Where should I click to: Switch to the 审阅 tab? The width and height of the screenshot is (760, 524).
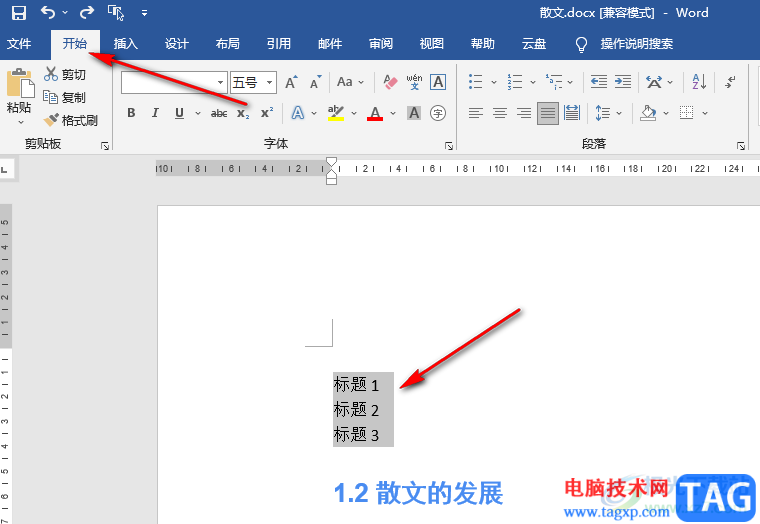(381, 44)
